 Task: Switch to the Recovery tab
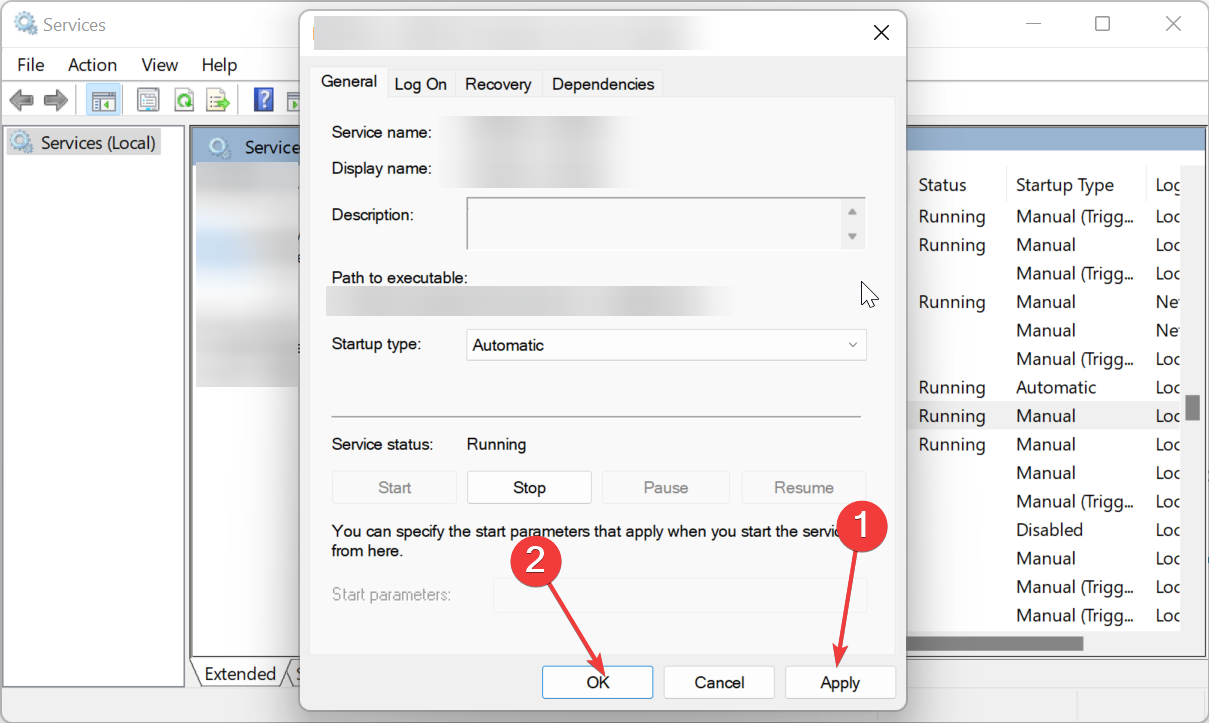point(498,84)
